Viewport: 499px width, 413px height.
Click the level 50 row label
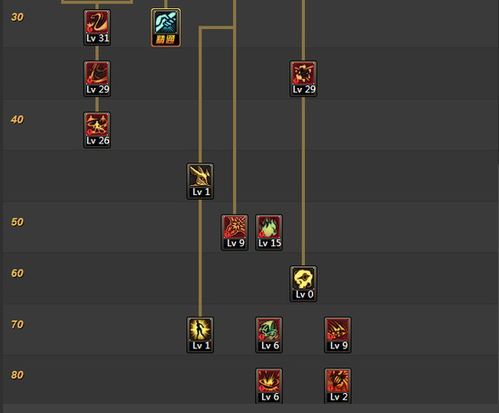(x=17, y=222)
